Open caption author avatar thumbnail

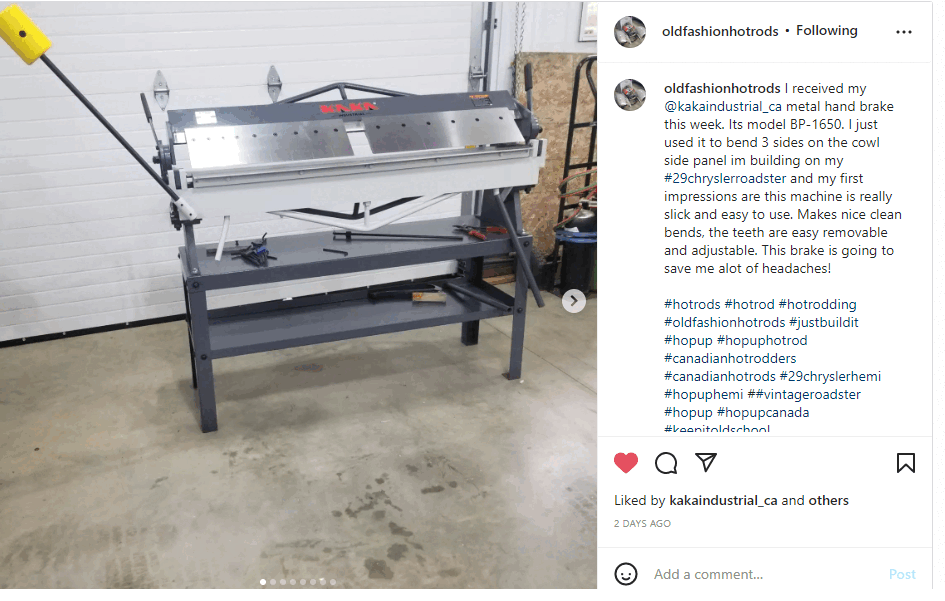[x=630, y=95]
